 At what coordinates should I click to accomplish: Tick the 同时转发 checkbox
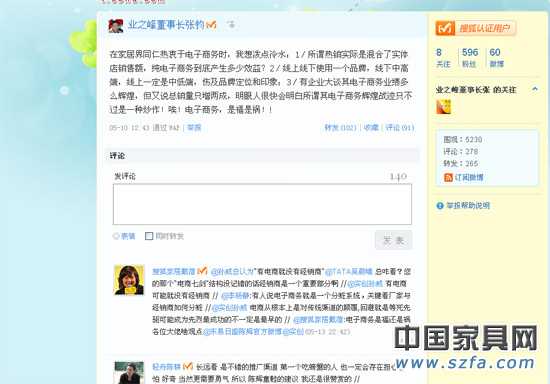pos(149,236)
